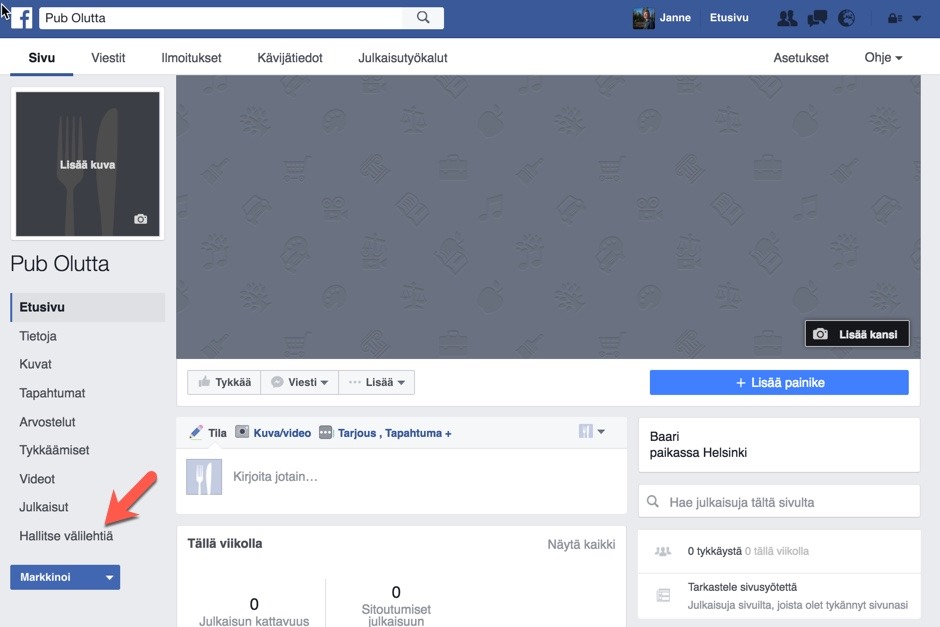Screen dimensions: 940x627
Task: Select Tarjous, Tapahtuma + option
Action: pos(385,432)
